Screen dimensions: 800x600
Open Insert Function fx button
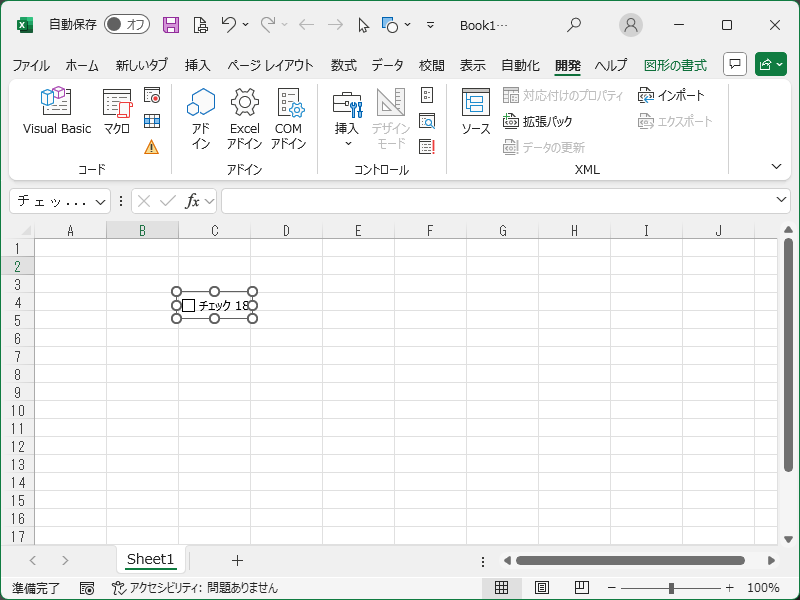[192, 202]
